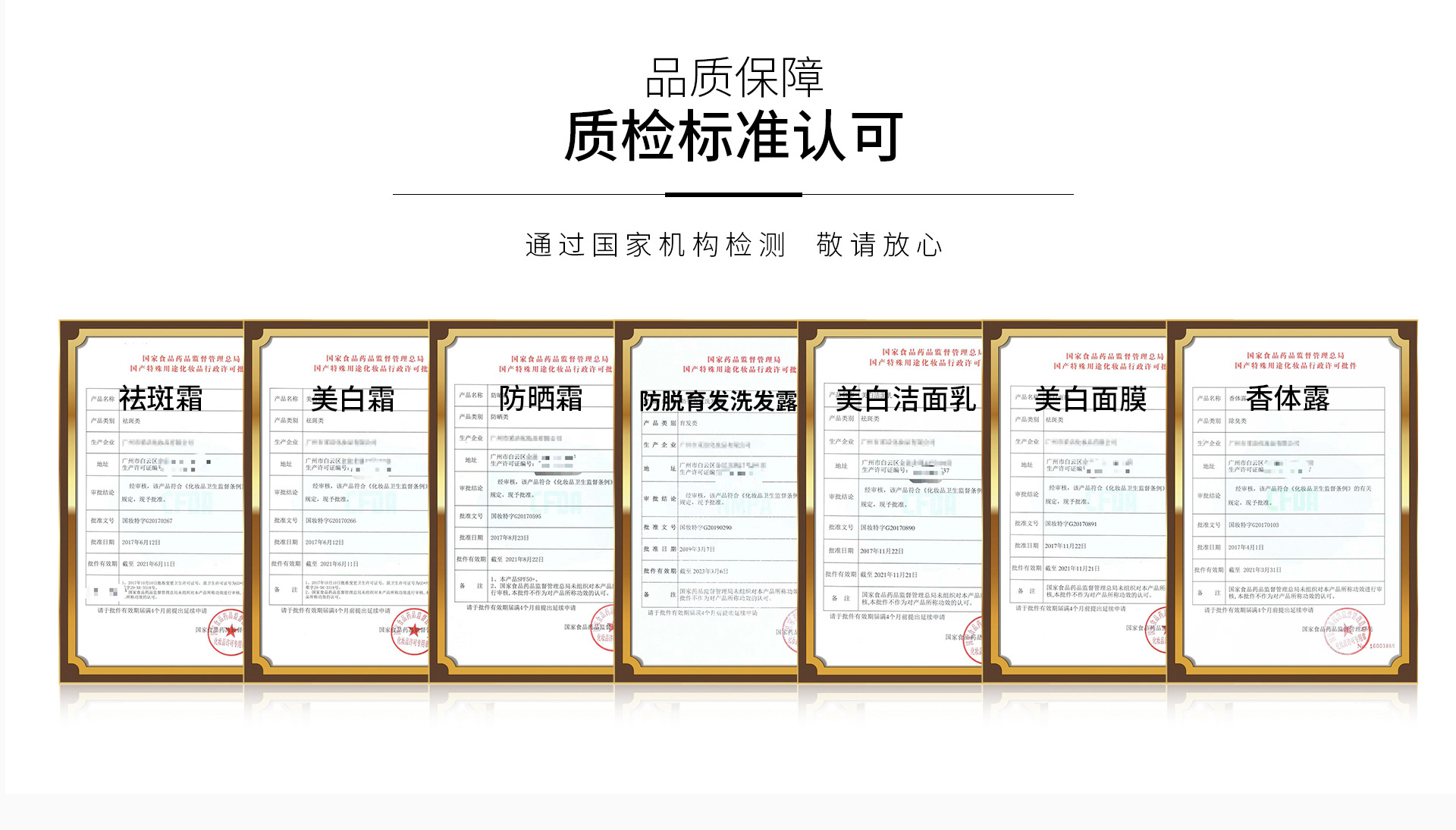Click the red stamp on 香体露 certificate
Viewport: 1456px width, 830px height.
coord(1347,631)
